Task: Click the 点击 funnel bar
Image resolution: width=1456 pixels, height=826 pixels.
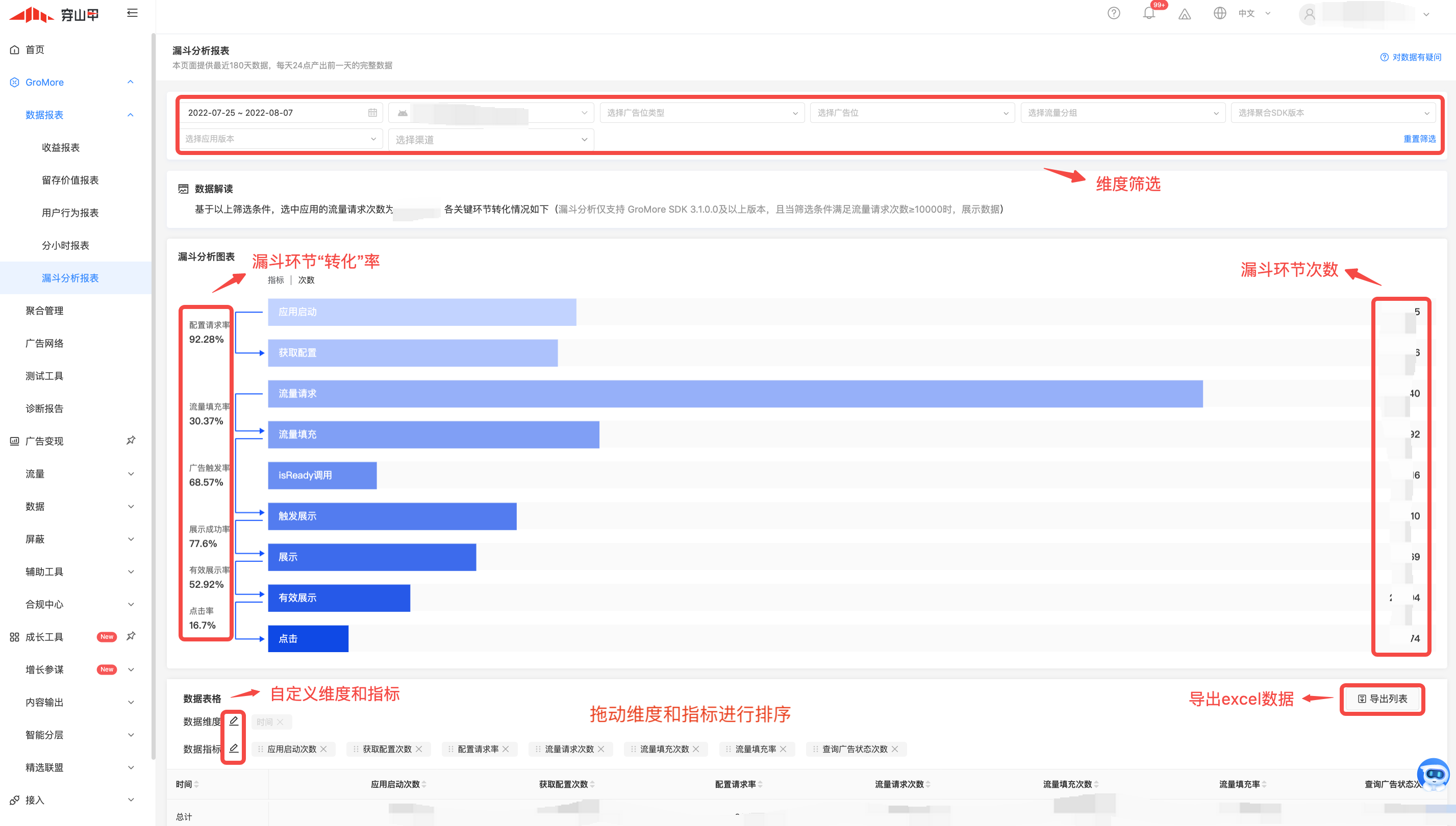Action: coord(308,638)
